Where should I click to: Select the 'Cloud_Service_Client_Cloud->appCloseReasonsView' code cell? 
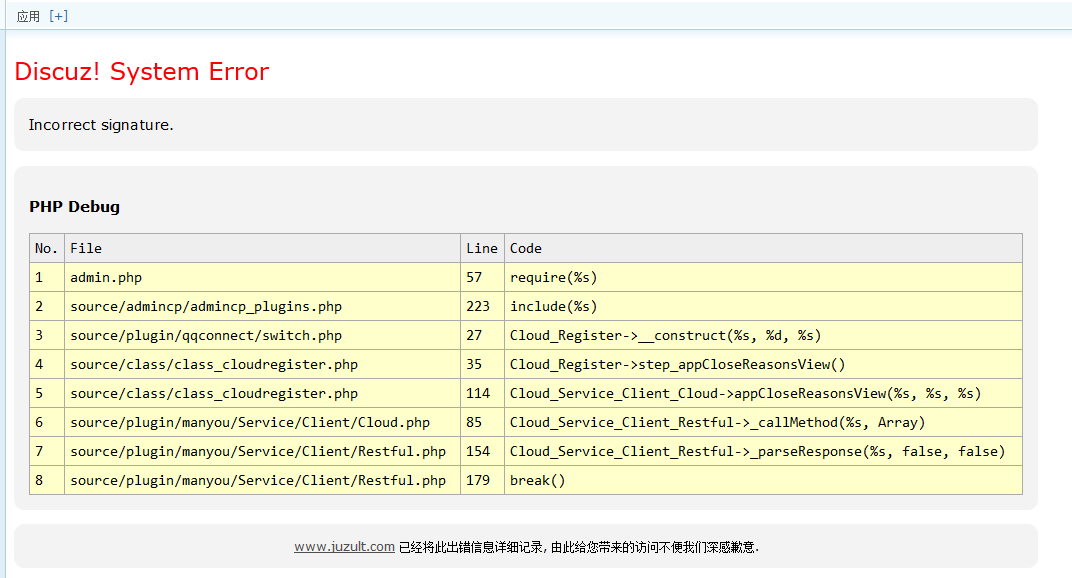[x=763, y=393]
